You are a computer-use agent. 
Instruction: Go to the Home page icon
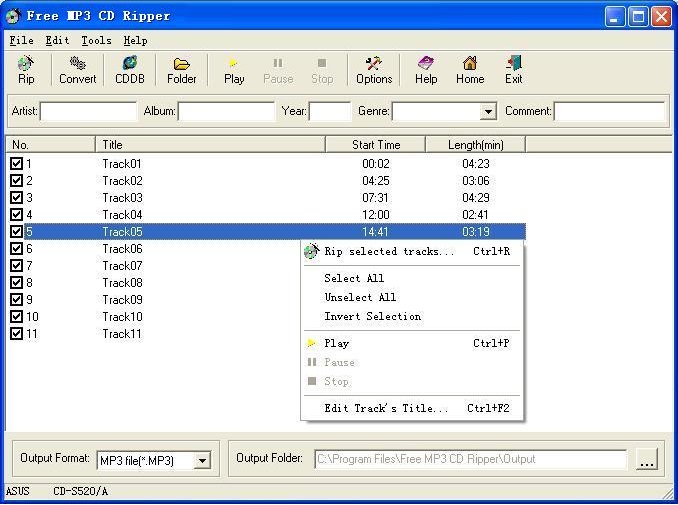pyautogui.click(x=470, y=69)
